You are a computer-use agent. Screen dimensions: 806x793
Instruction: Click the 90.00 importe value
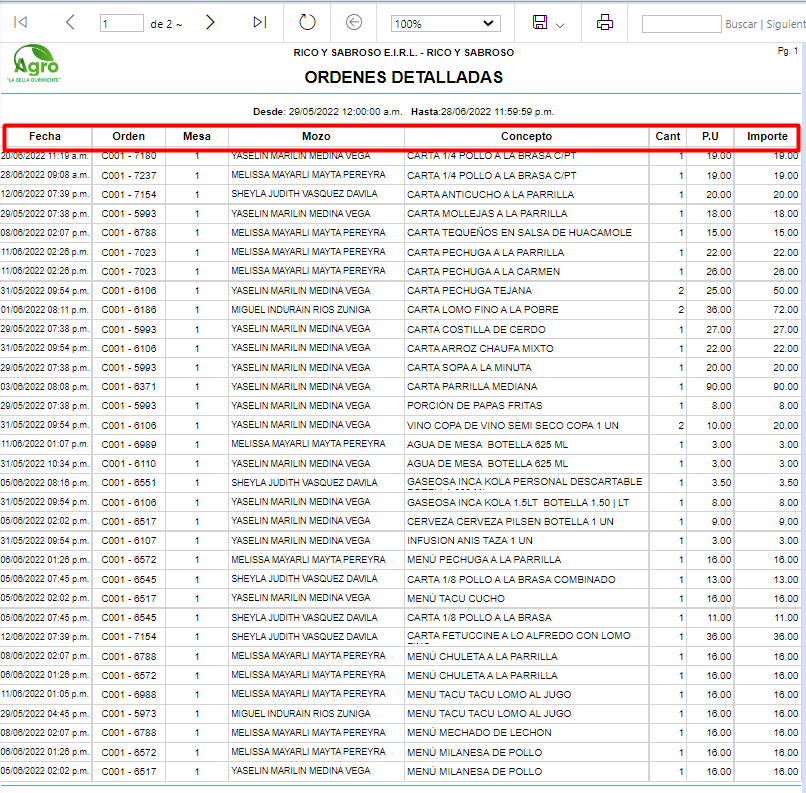(786, 386)
